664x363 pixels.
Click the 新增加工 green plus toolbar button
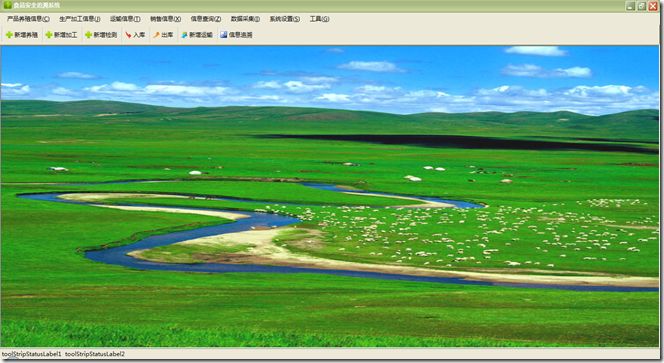[x=61, y=35]
